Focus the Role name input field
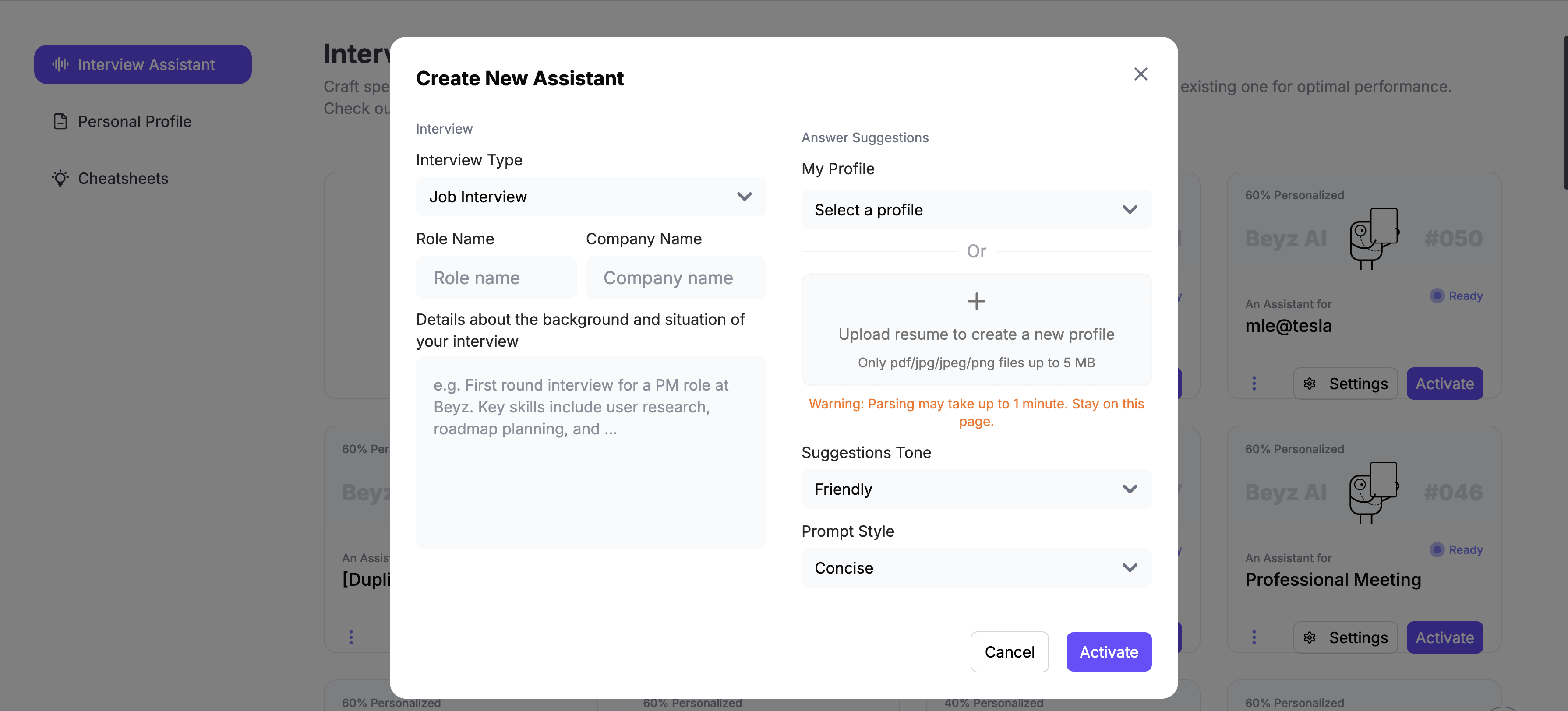This screenshot has height=711, width=1568. point(495,278)
